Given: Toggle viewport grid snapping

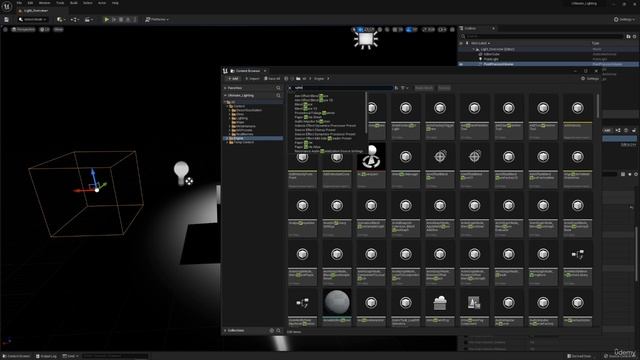Looking at the screenshot, I should point(394,29).
